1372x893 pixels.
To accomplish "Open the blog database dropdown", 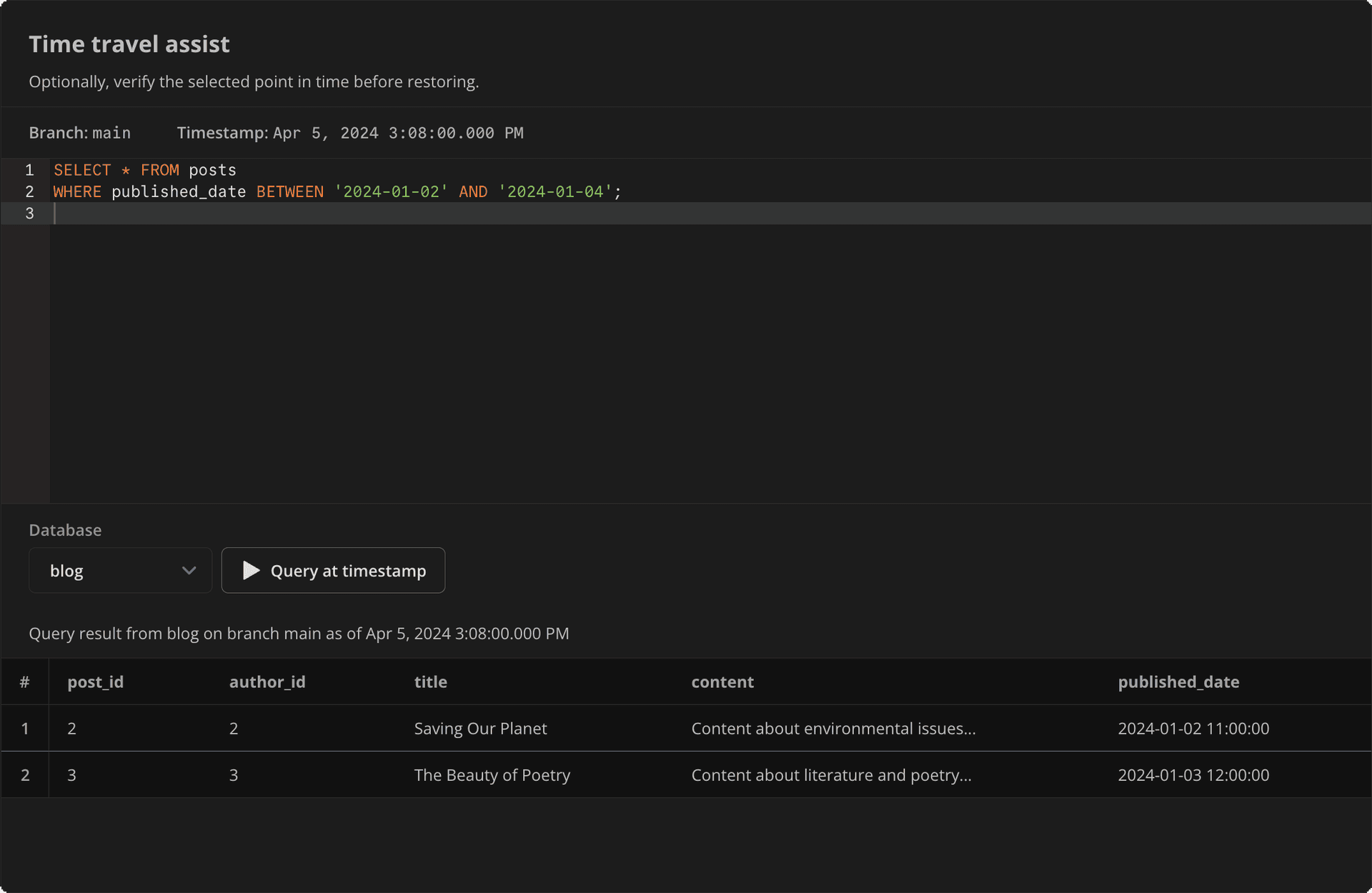I will 120,570.
